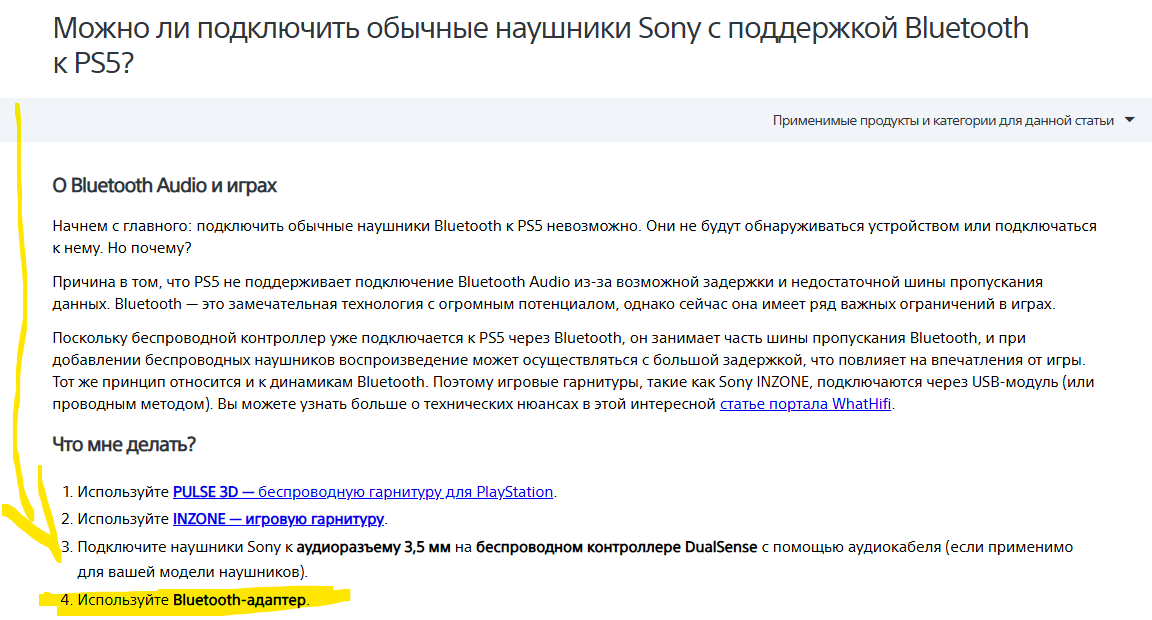Open the WhatHifi portal article link
This screenshot has height=620, width=1152.
tap(805, 404)
